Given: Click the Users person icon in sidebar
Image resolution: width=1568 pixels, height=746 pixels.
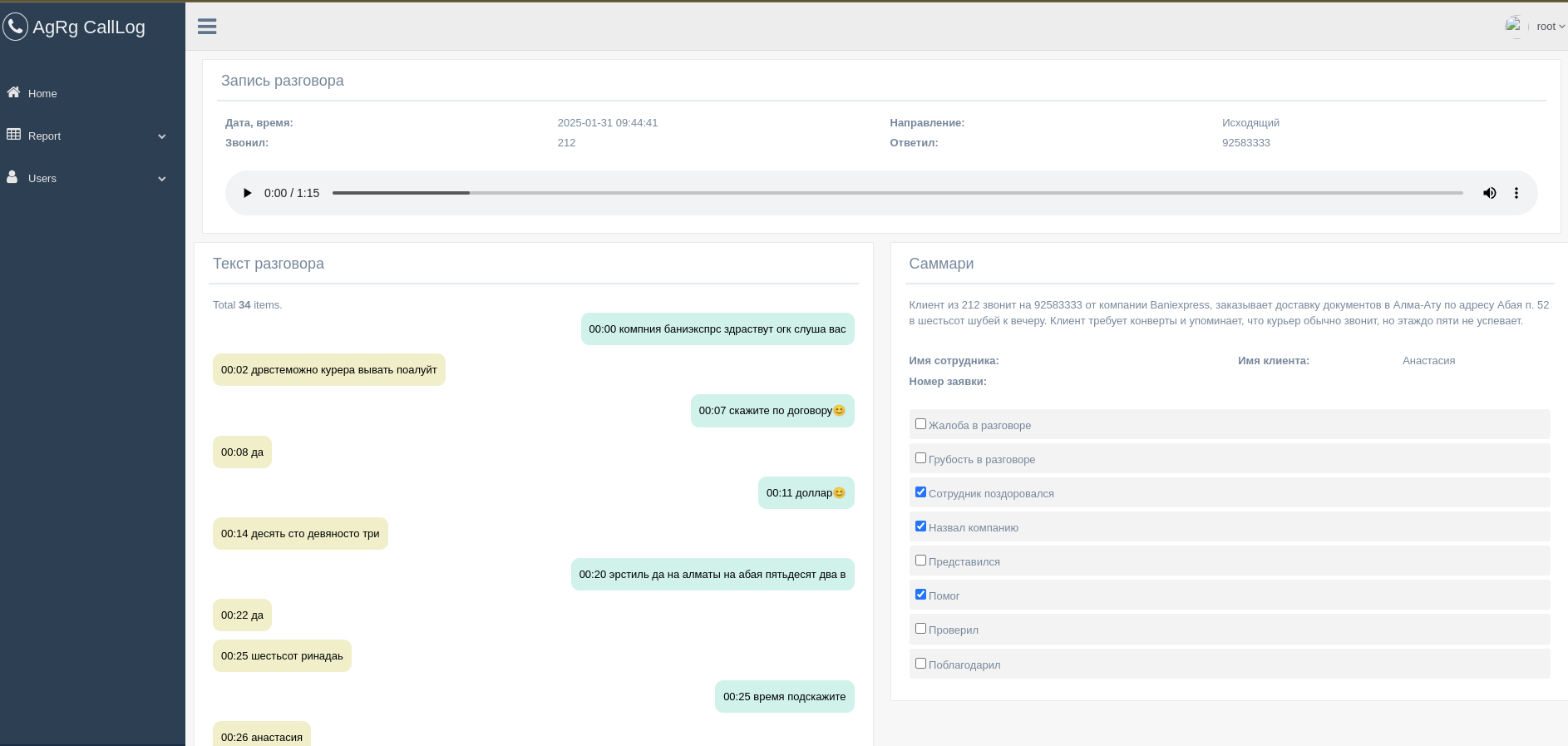Looking at the screenshot, I should click(x=12, y=177).
